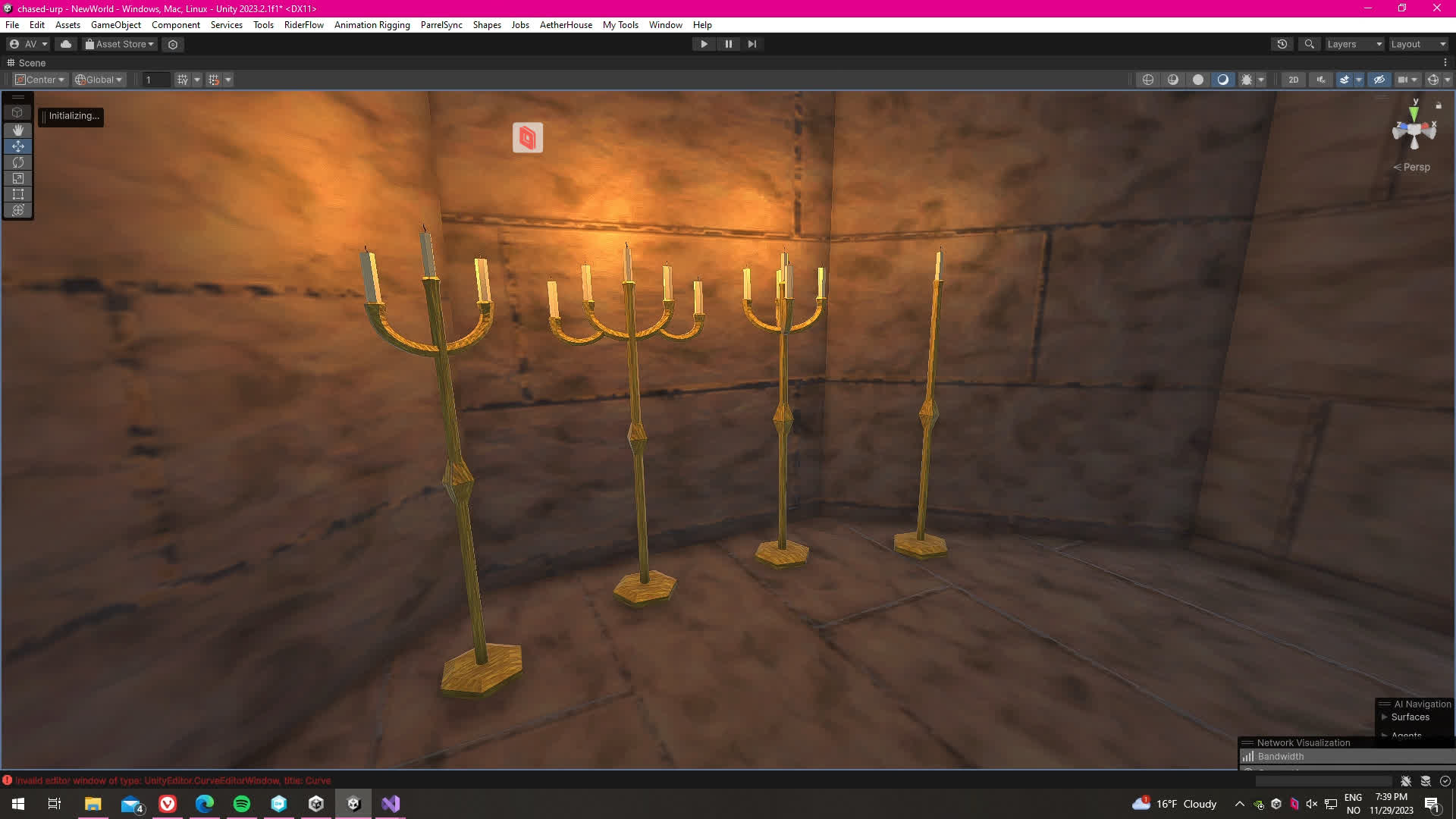Open the GameObject menu
This screenshot has height=819, width=1456.
tap(115, 25)
